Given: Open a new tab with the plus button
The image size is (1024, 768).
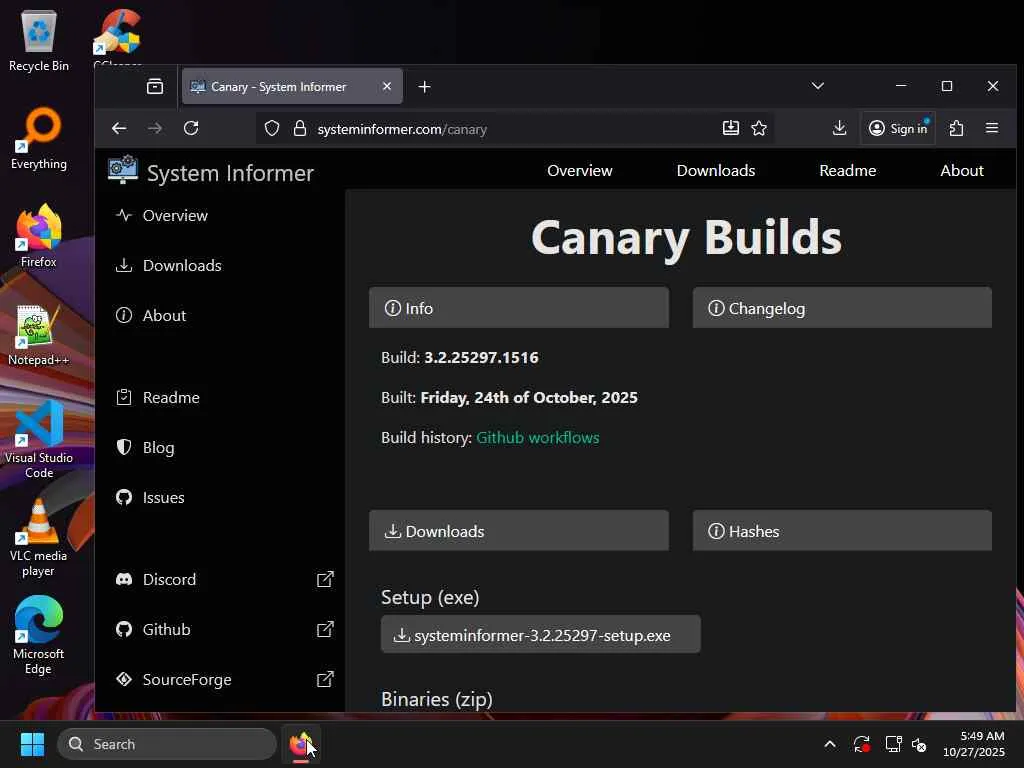Looking at the screenshot, I should 424,87.
